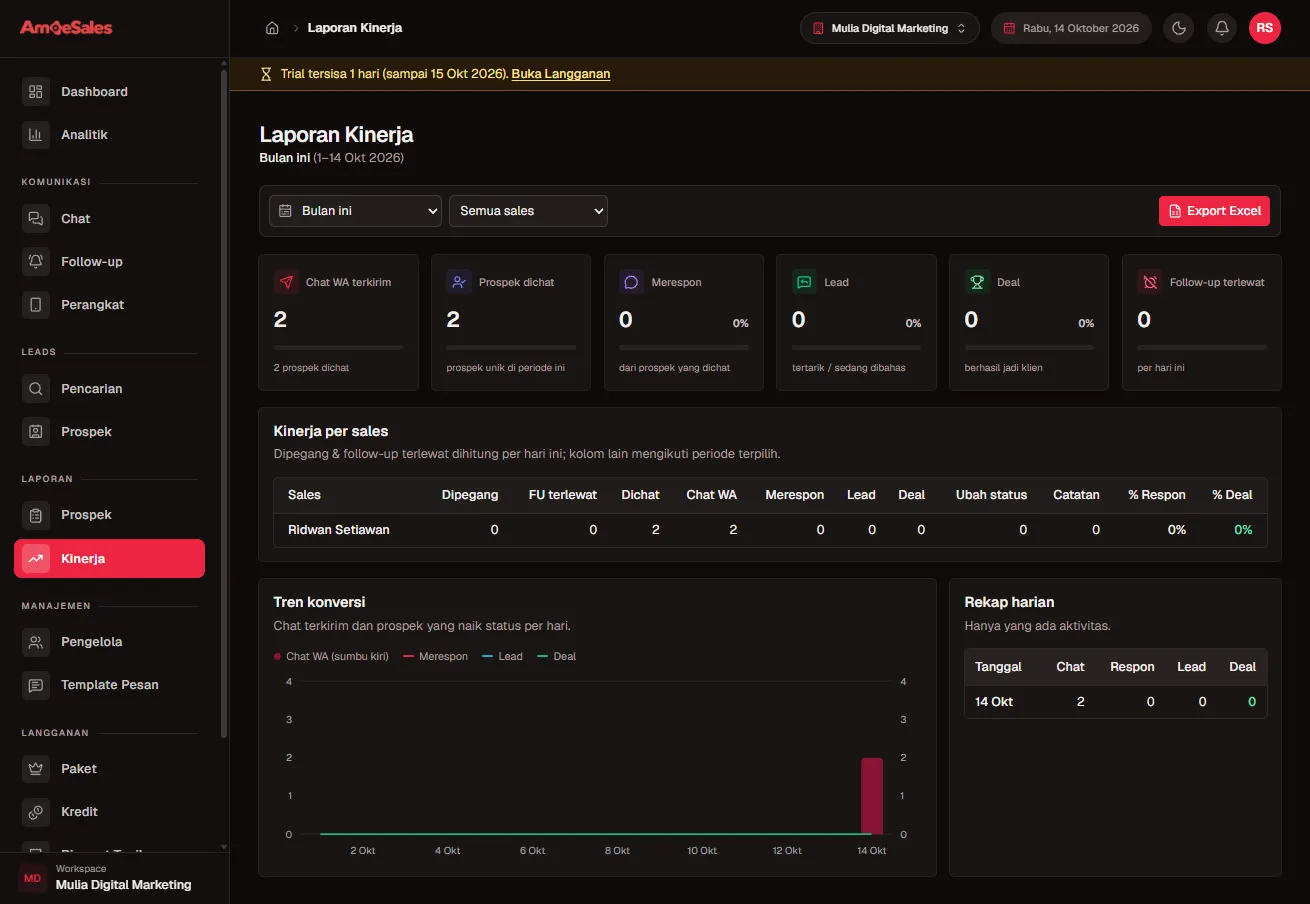Toggle the Merespon legend item

tap(435, 657)
